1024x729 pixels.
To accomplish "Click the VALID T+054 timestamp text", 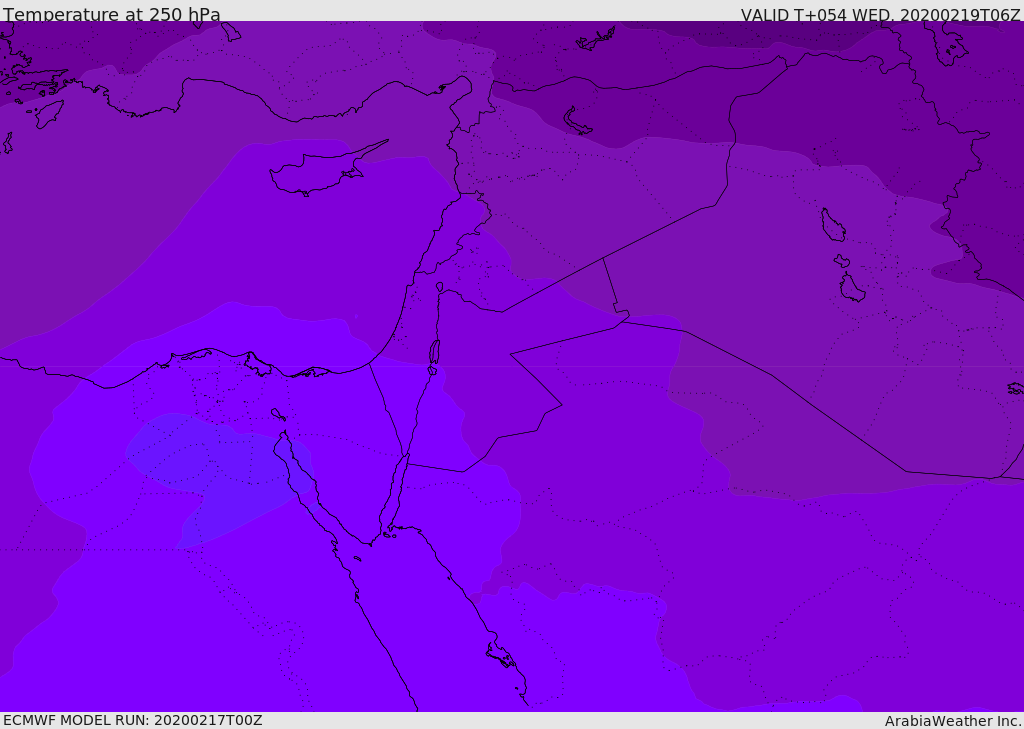I will [880, 15].
